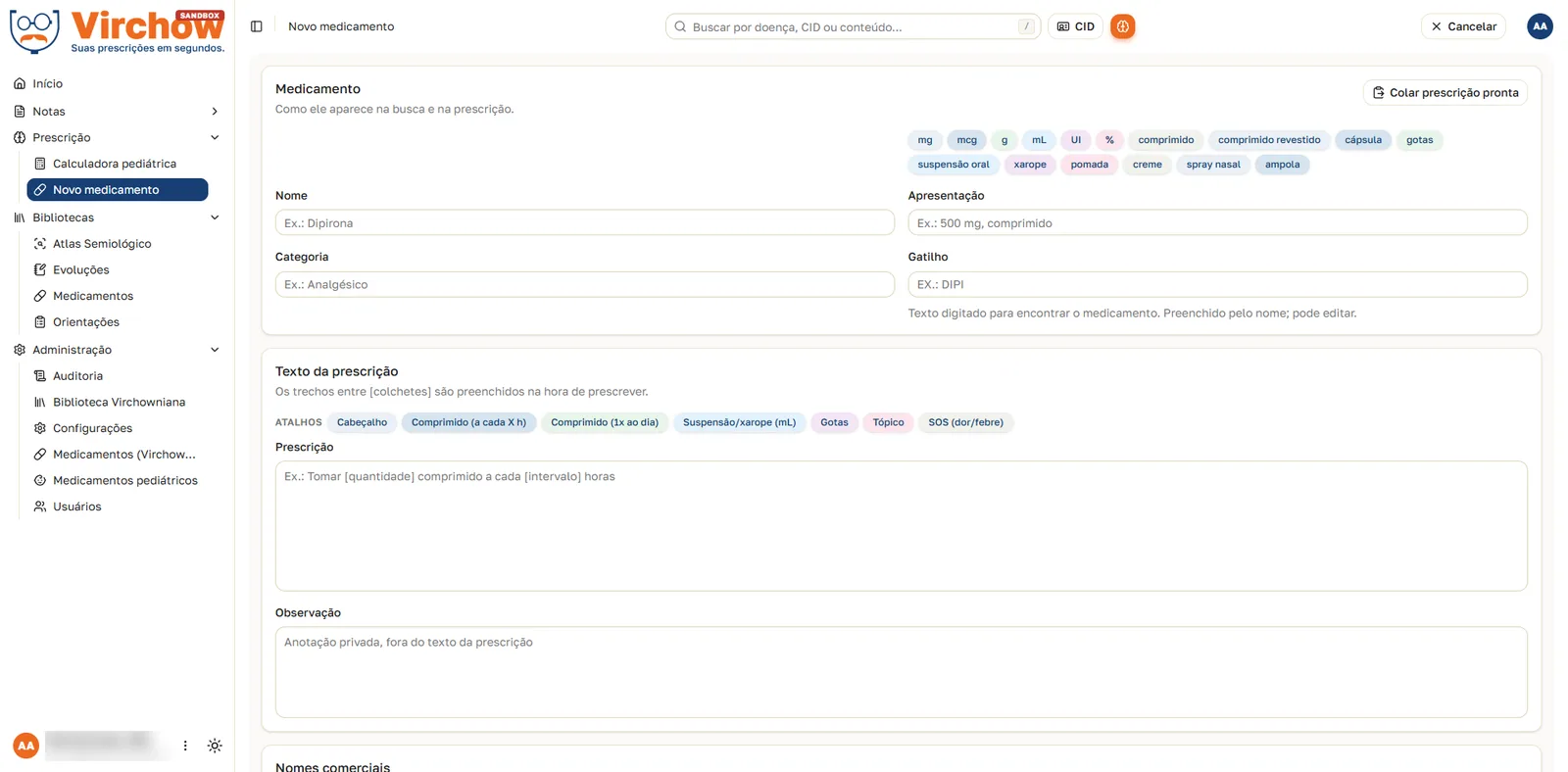Image resolution: width=1568 pixels, height=772 pixels.
Task: Click the Configurações gear icon
Action: point(40,428)
